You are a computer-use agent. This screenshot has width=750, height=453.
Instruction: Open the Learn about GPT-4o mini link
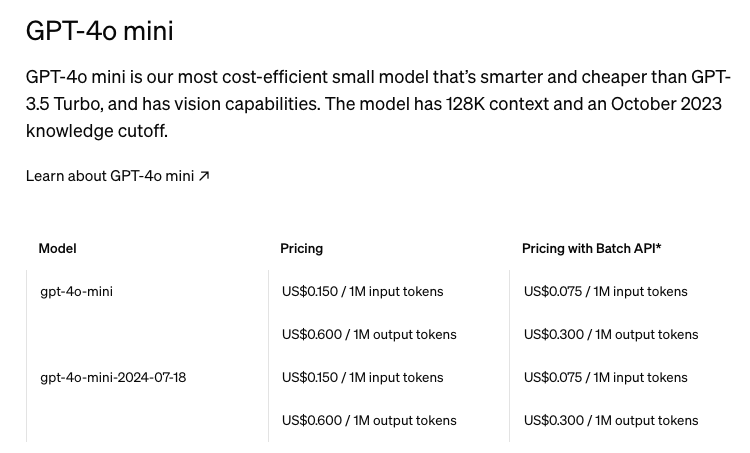[110, 176]
